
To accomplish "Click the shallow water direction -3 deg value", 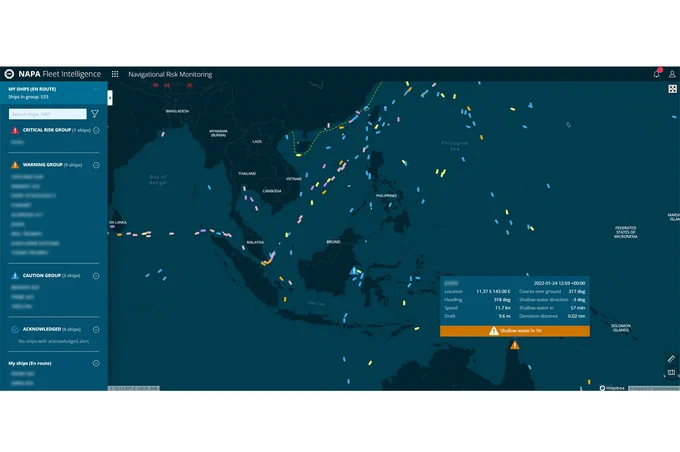I will (x=578, y=300).
